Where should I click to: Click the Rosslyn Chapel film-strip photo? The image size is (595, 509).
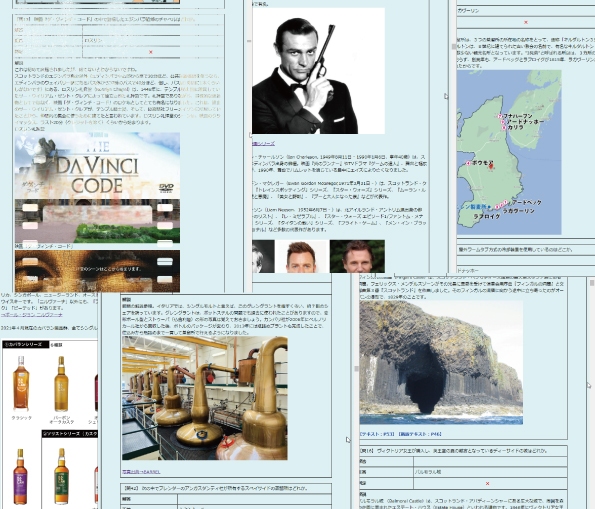97,221
